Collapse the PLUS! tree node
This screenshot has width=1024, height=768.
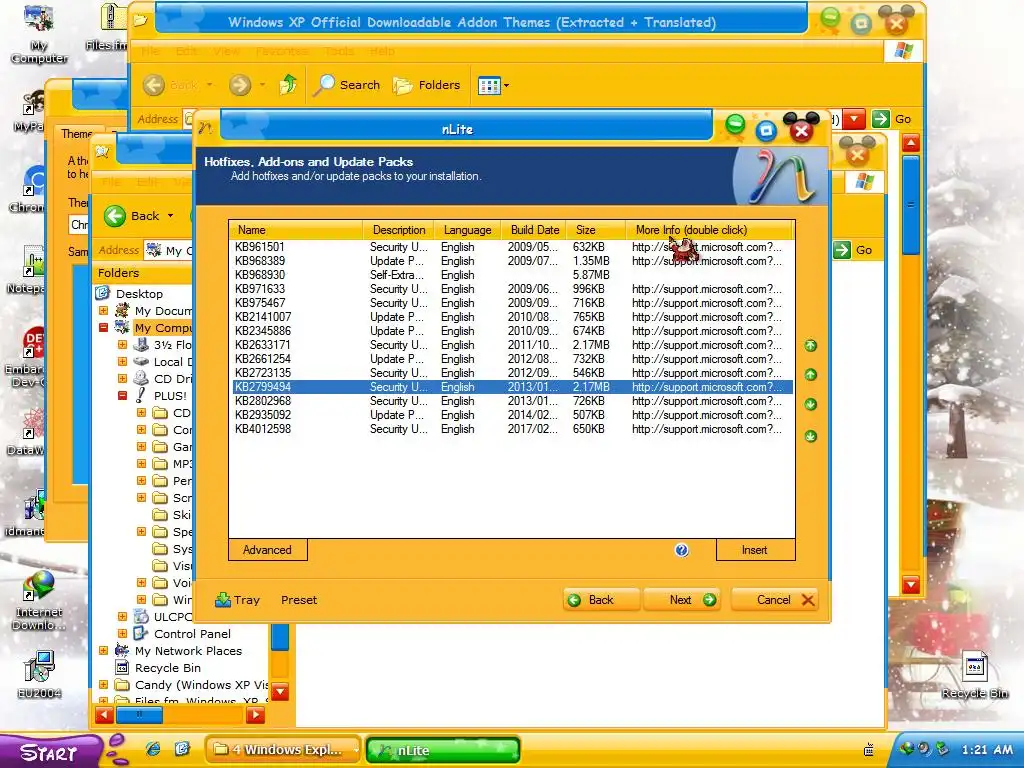[122, 396]
